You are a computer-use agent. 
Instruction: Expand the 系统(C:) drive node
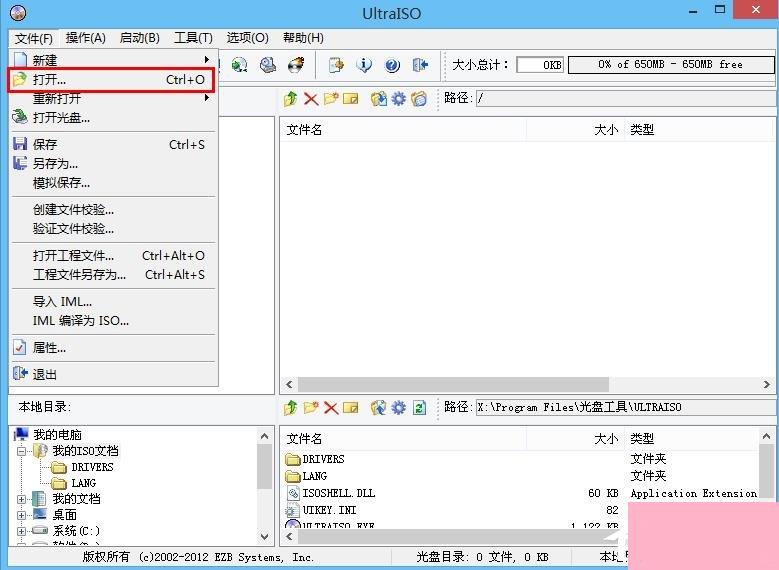coord(21,531)
